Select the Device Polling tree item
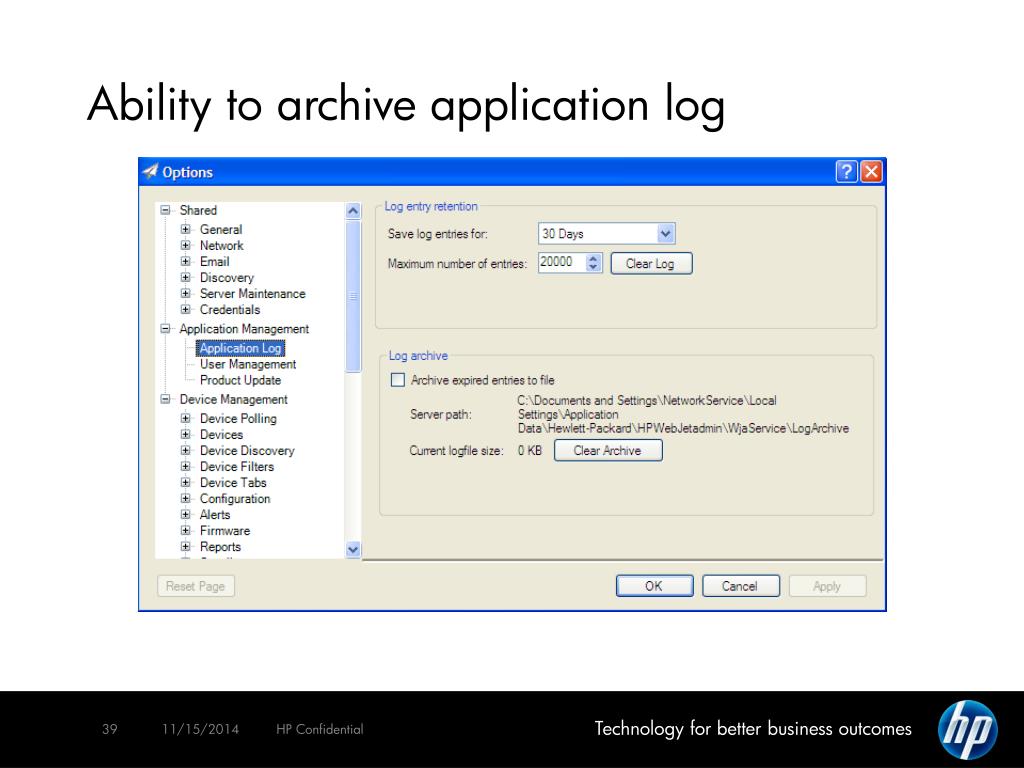1024x768 pixels. (238, 419)
